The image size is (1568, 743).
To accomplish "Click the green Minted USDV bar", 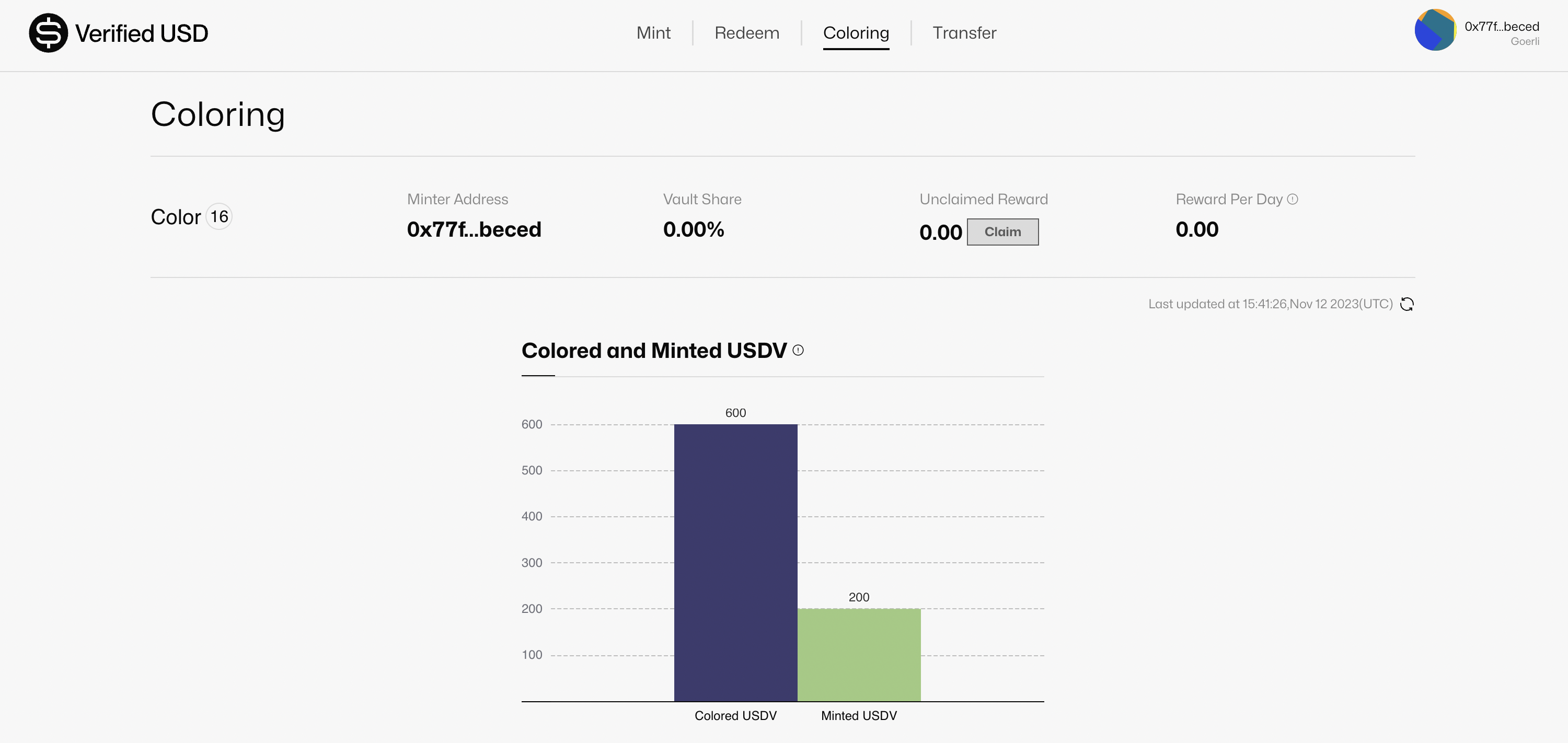I will pyautogui.click(x=858, y=655).
